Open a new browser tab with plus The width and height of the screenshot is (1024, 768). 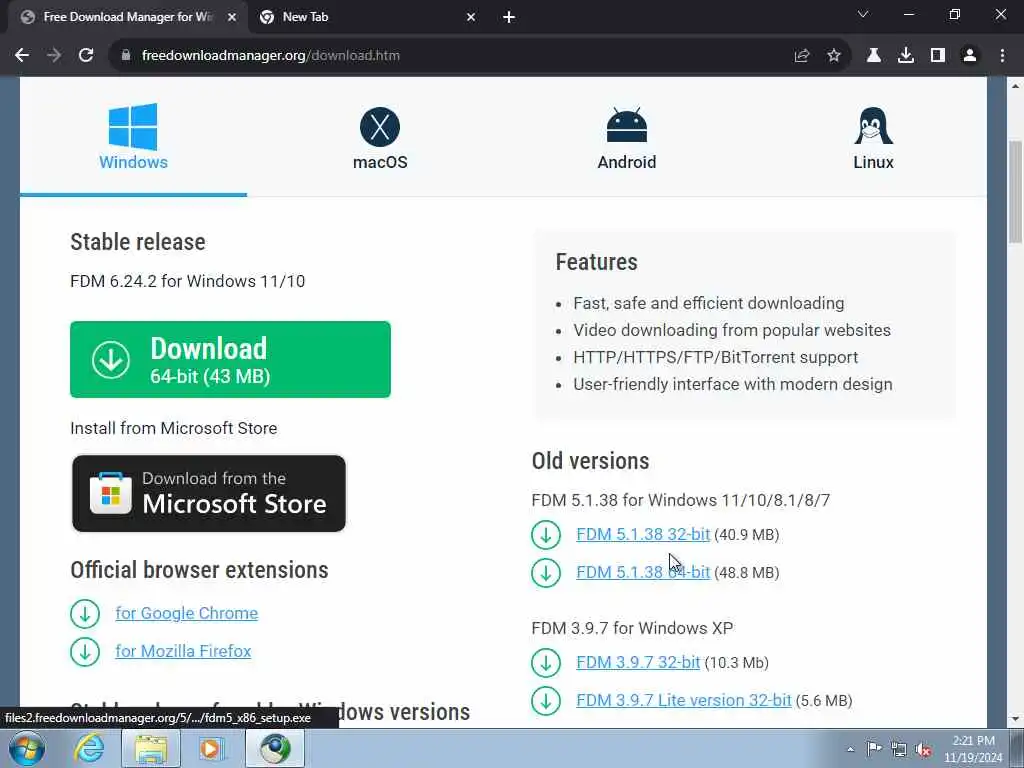tap(509, 18)
